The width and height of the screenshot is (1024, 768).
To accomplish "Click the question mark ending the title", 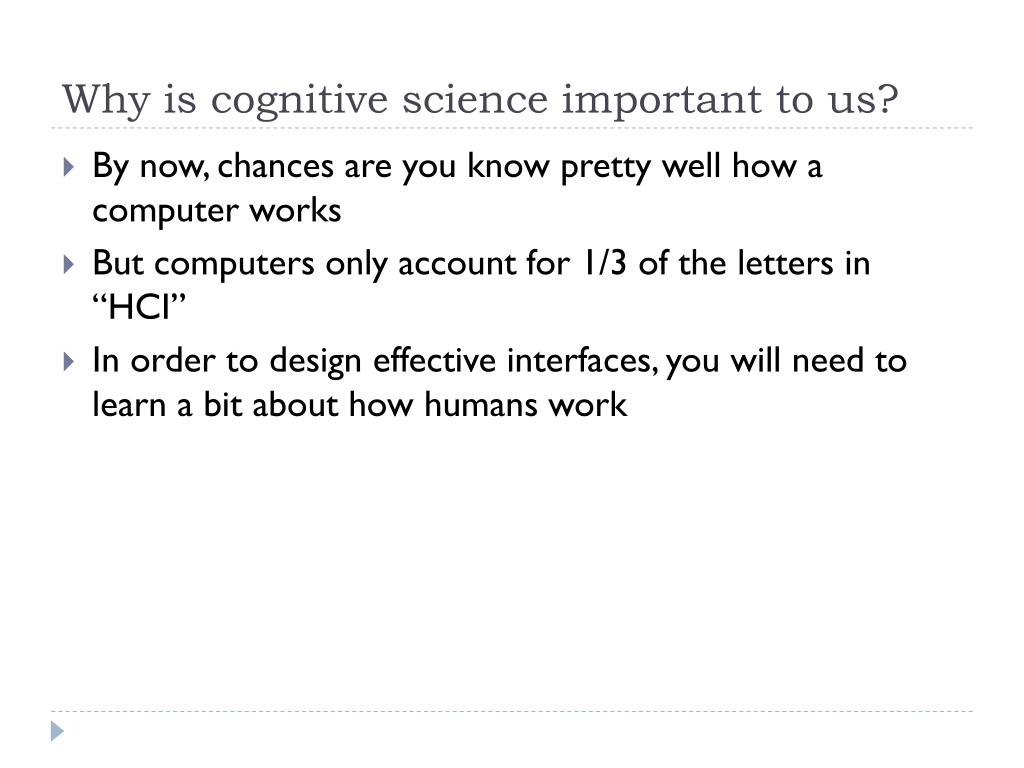I will (x=887, y=99).
